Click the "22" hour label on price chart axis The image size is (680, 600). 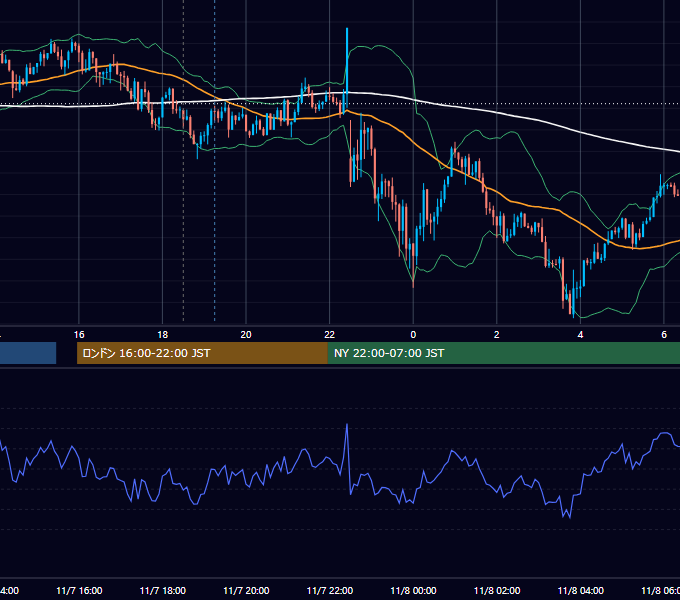tap(330, 335)
